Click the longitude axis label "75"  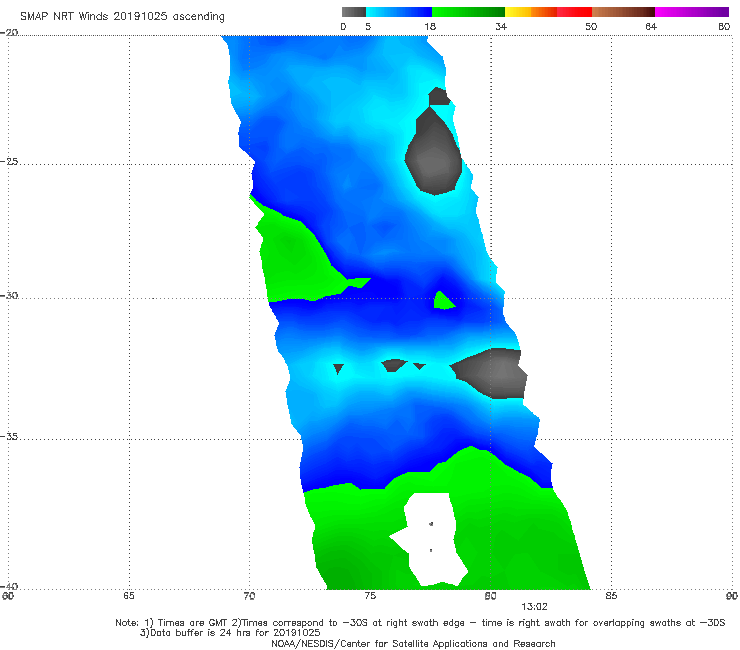click(370, 596)
